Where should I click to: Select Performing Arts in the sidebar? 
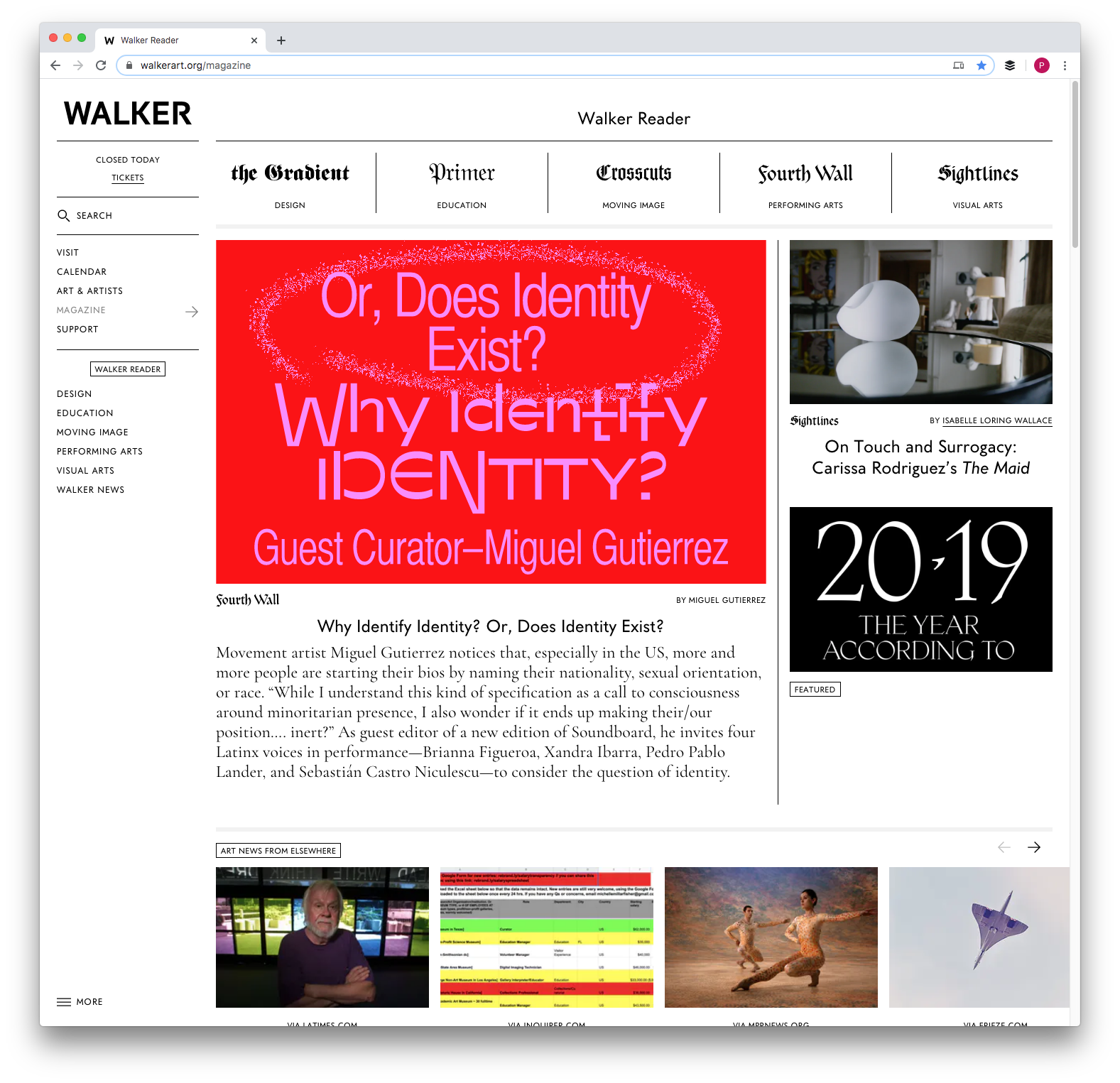tap(100, 452)
